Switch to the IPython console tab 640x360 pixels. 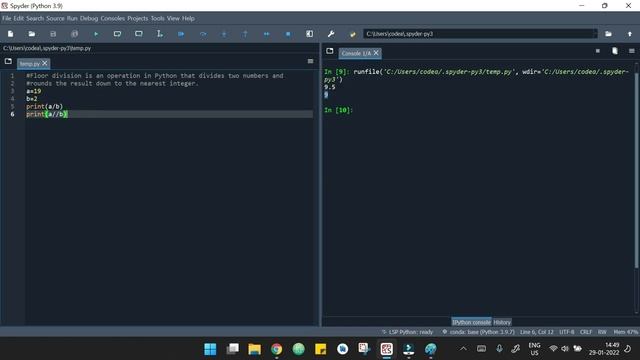click(x=471, y=322)
